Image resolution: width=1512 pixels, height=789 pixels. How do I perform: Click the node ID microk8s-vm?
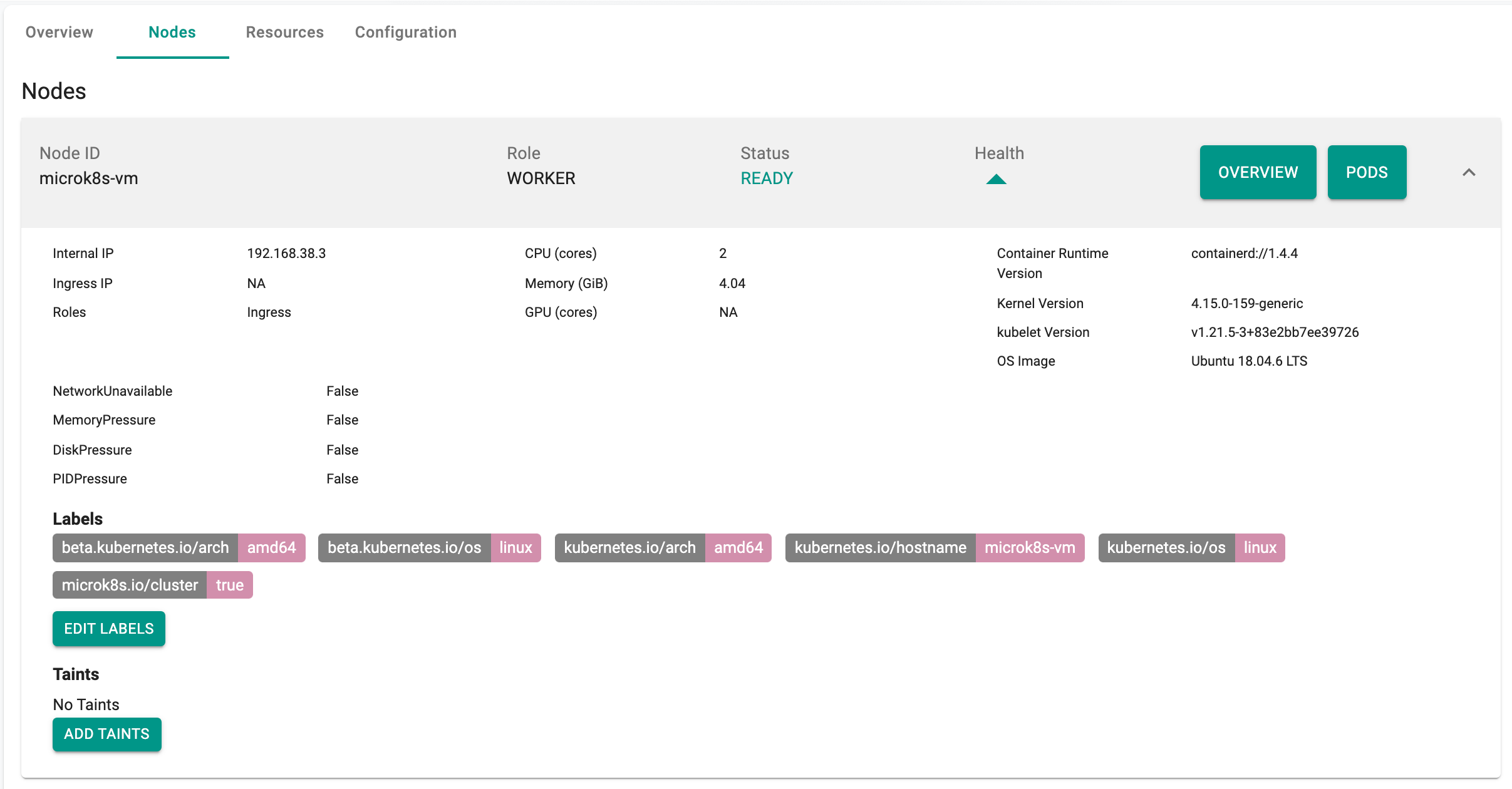pos(89,178)
